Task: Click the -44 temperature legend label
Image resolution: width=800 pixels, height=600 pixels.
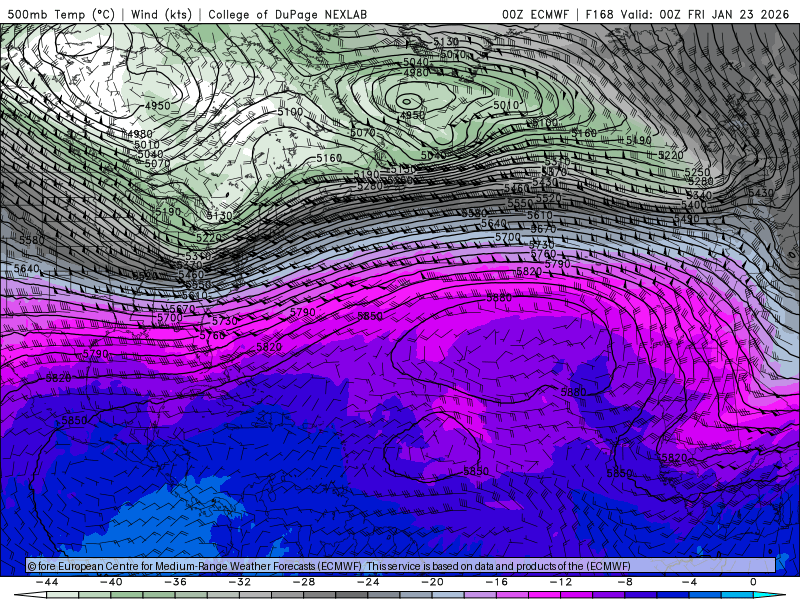Action: coord(47,582)
